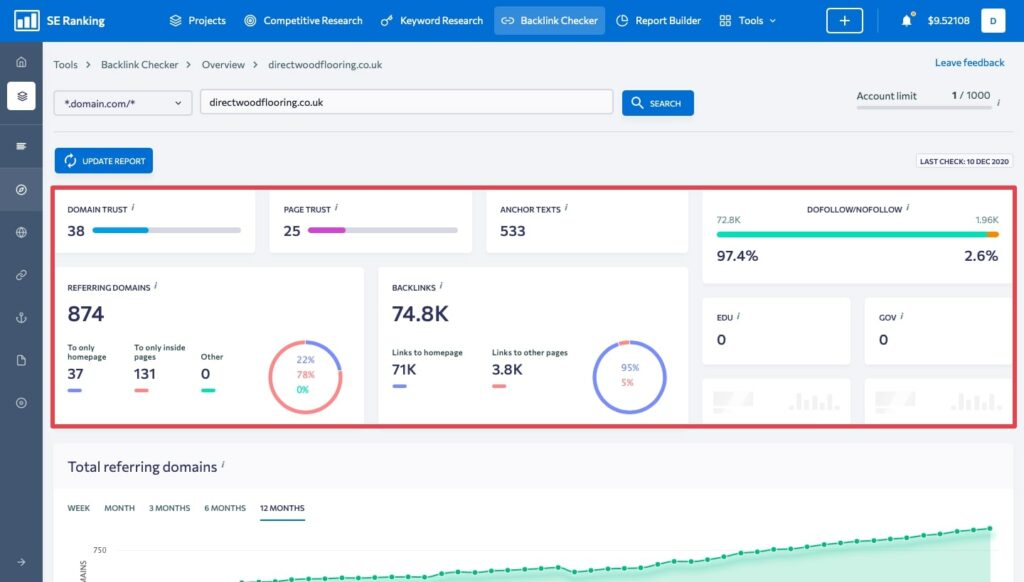Click referring domains count 874

click(86, 314)
